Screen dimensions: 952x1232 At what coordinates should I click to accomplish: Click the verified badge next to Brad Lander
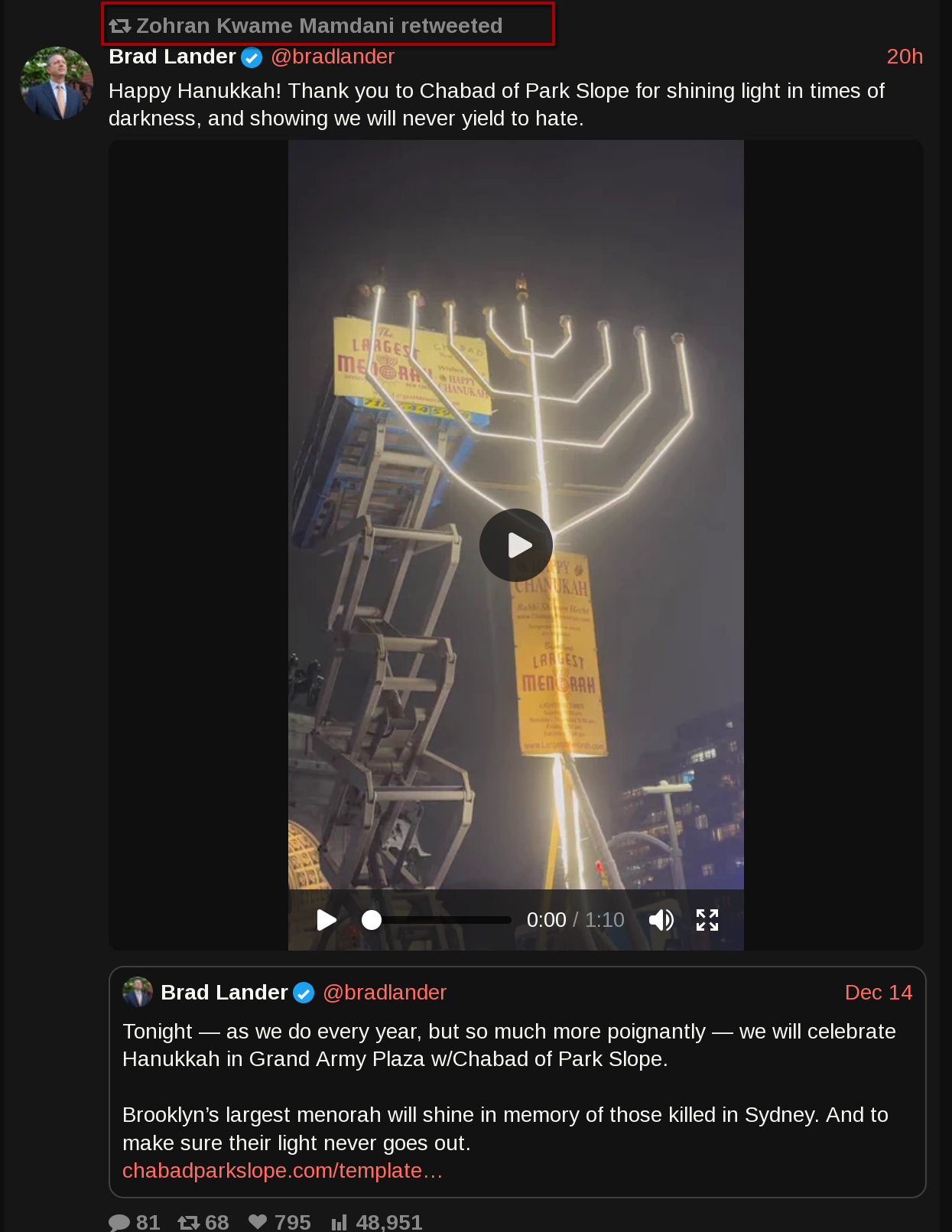point(252,57)
